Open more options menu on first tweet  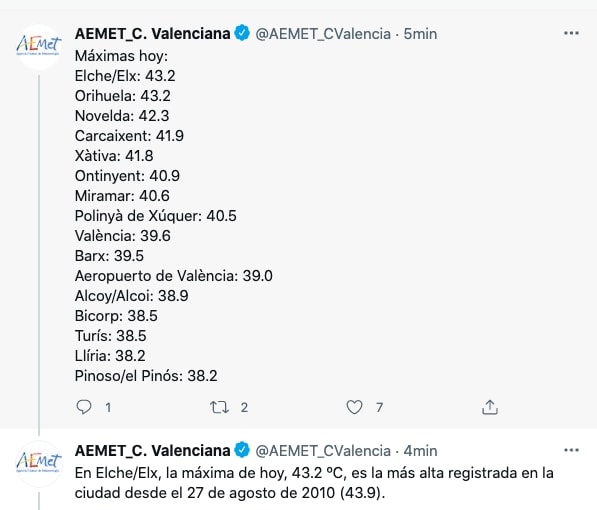pos(571,34)
